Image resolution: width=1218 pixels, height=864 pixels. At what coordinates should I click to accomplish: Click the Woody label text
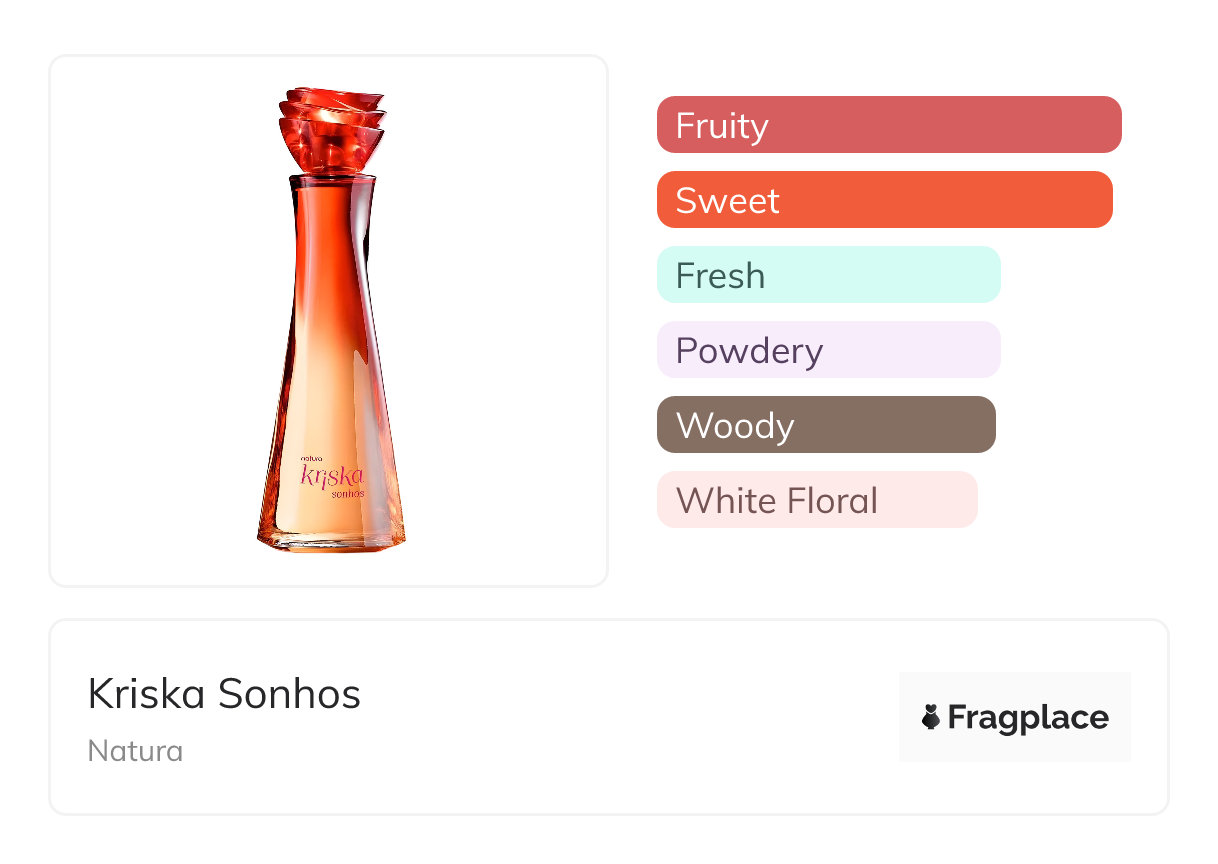[735, 426]
